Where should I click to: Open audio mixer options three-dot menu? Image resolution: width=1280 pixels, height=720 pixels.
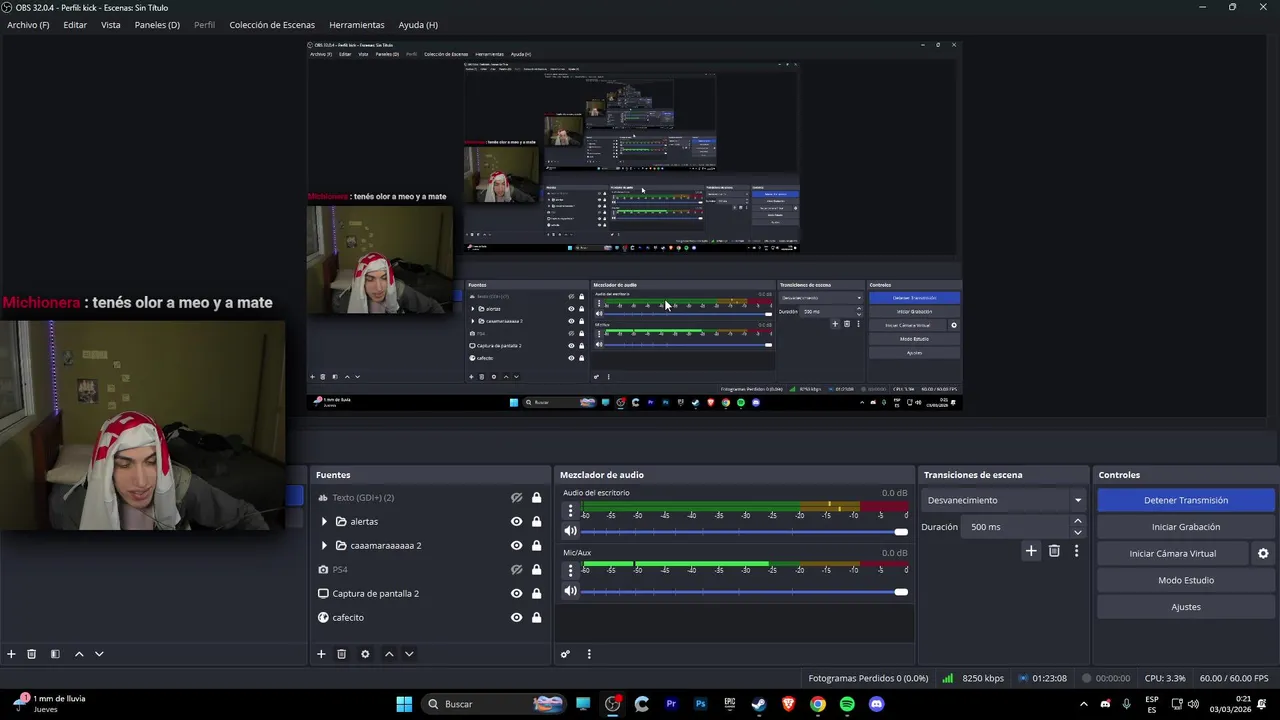click(589, 654)
